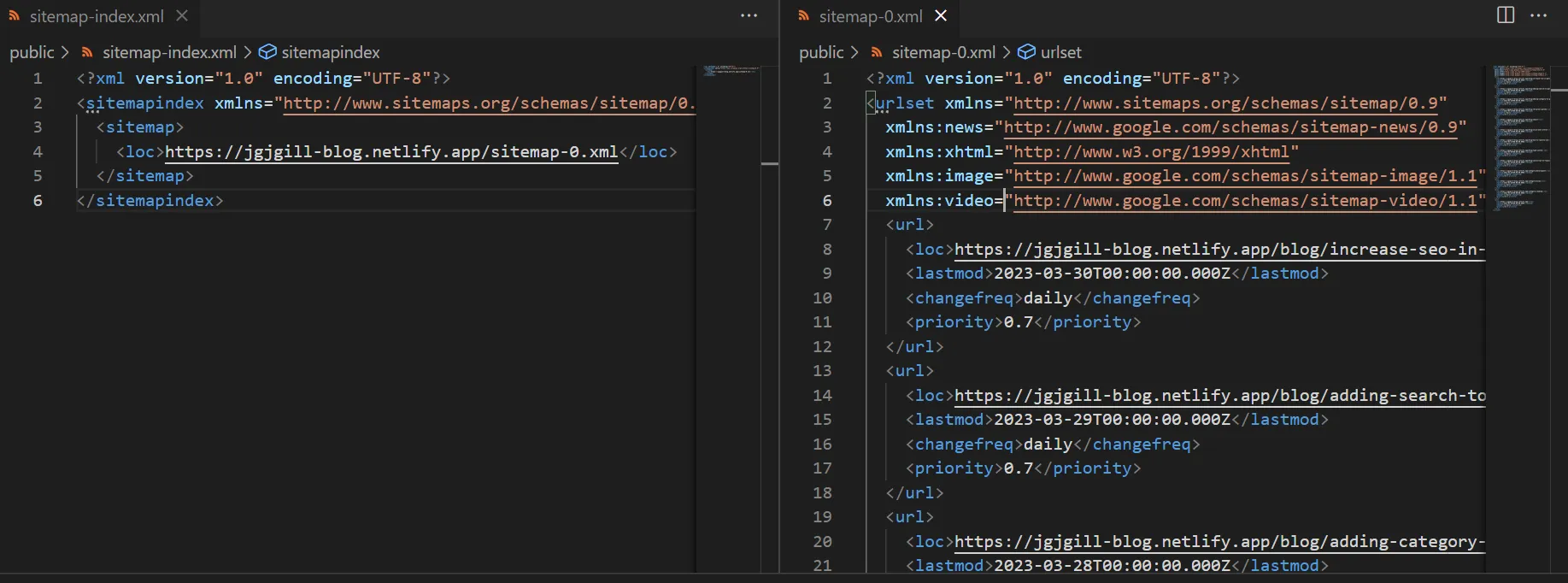Click the urlset tag name on line 2
The height and width of the screenshot is (583, 1568).
tap(905, 103)
